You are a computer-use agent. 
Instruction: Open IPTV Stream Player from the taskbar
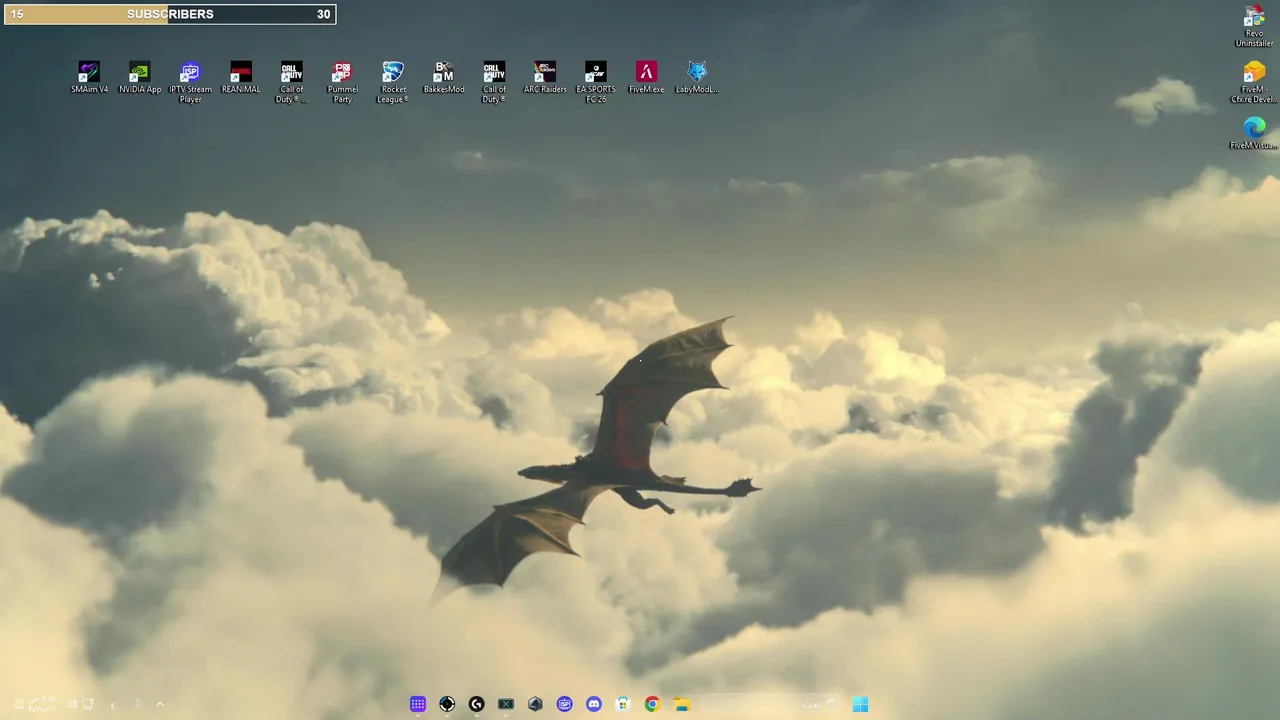[564, 704]
